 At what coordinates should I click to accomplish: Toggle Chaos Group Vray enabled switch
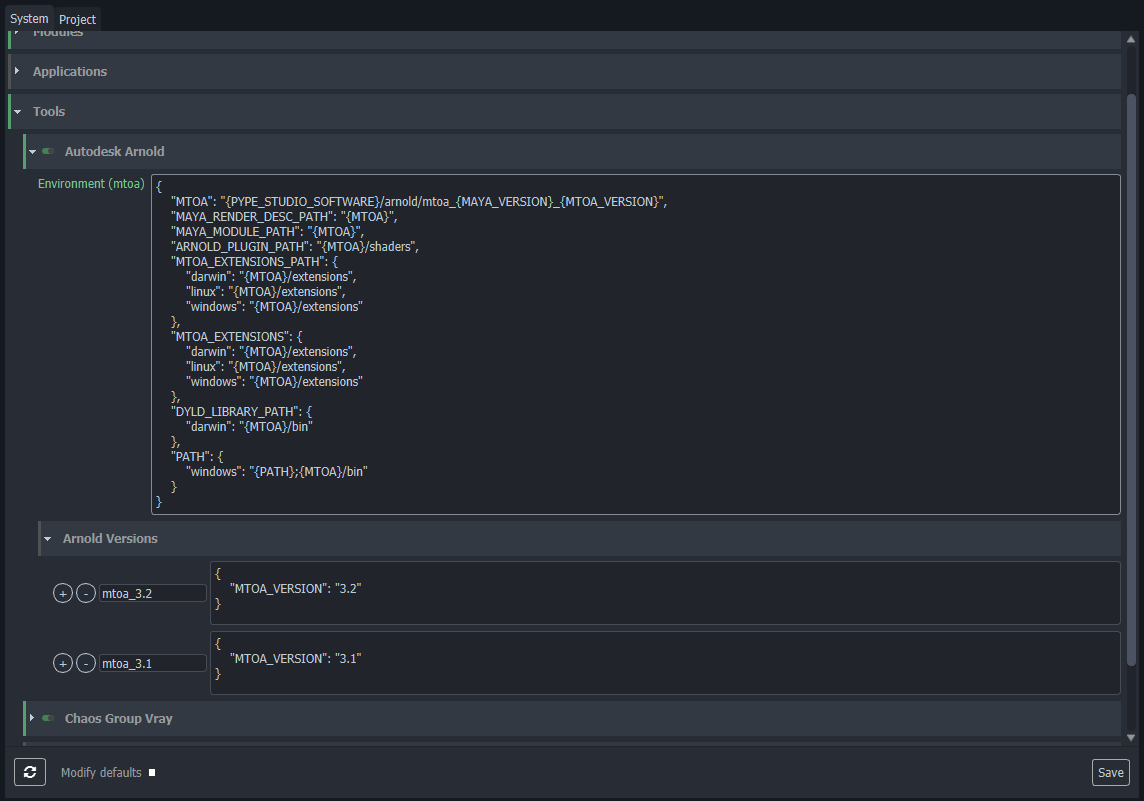pos(48,718)
